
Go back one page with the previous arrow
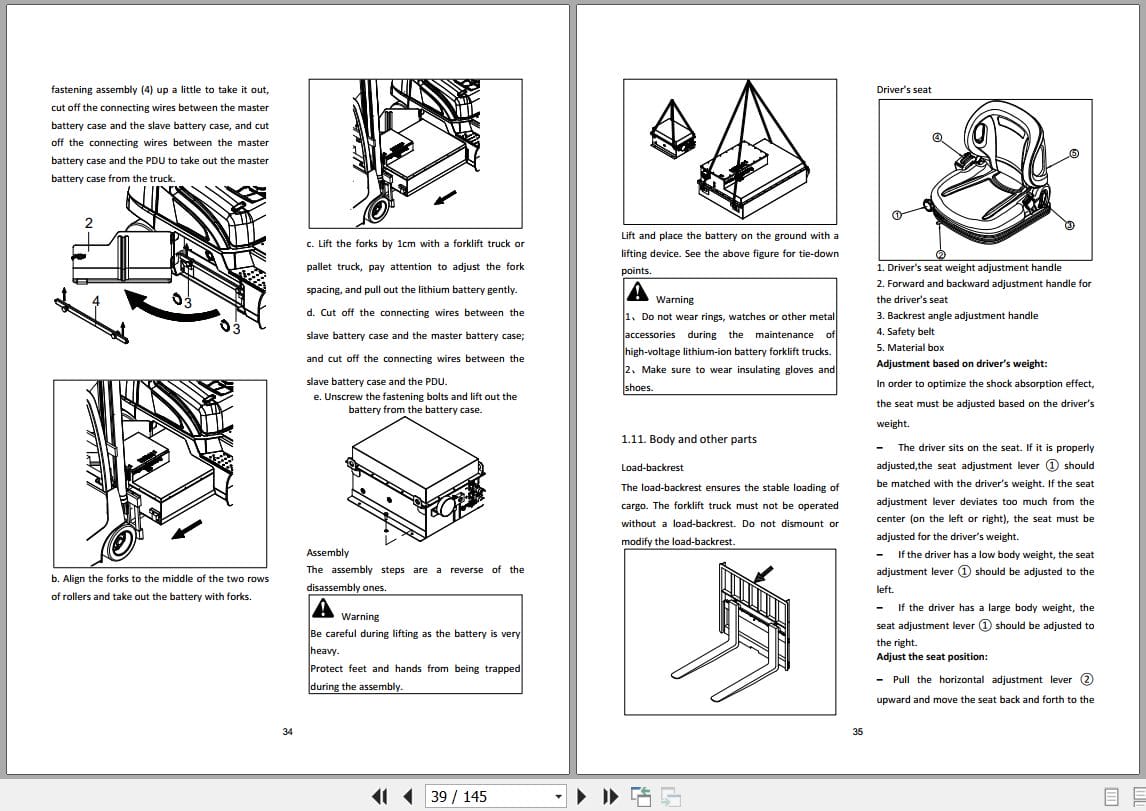pyautogui.click(x=408, y=796)
